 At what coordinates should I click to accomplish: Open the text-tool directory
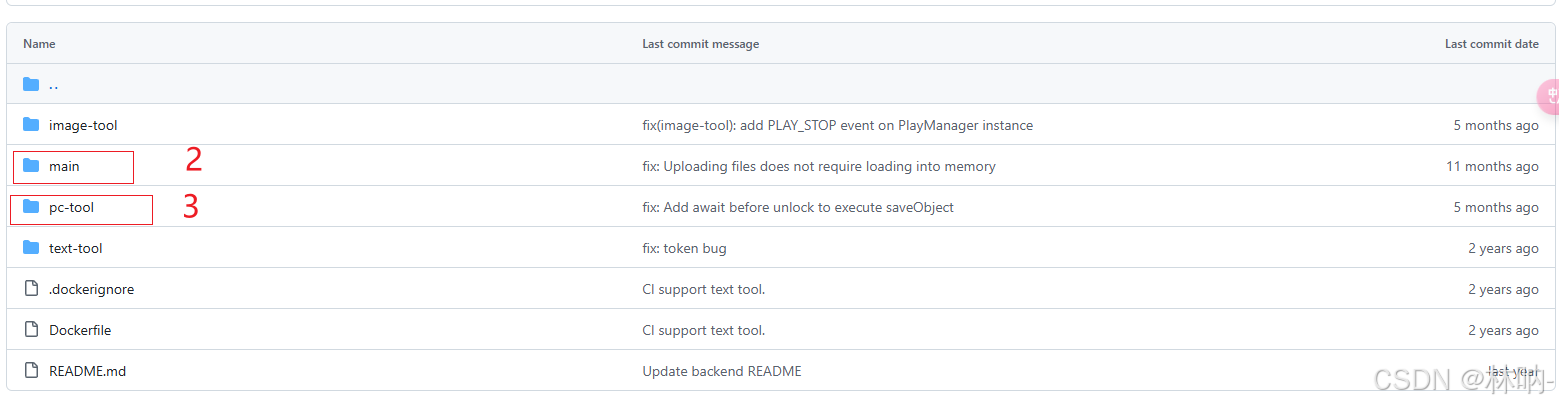pyautogui.click(x=75, y=248)
